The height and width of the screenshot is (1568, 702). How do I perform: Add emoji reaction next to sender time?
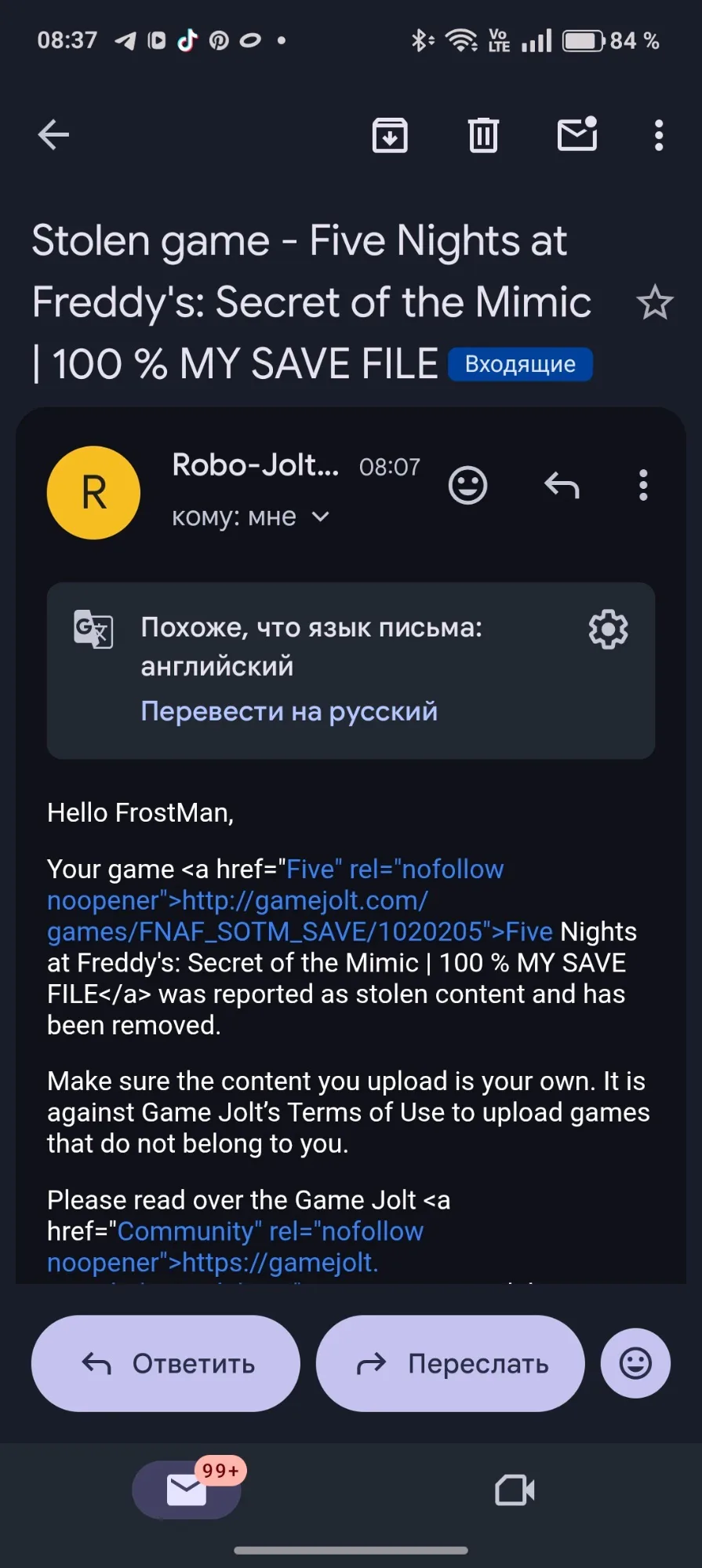[467, 486]
